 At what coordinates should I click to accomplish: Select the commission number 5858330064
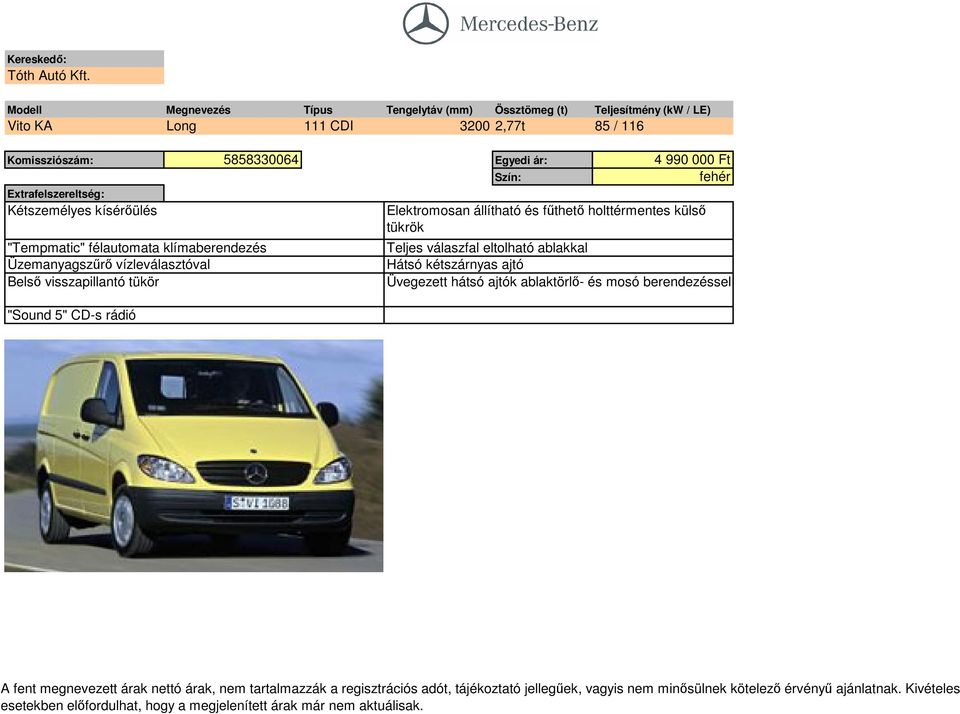coord(233,160)
